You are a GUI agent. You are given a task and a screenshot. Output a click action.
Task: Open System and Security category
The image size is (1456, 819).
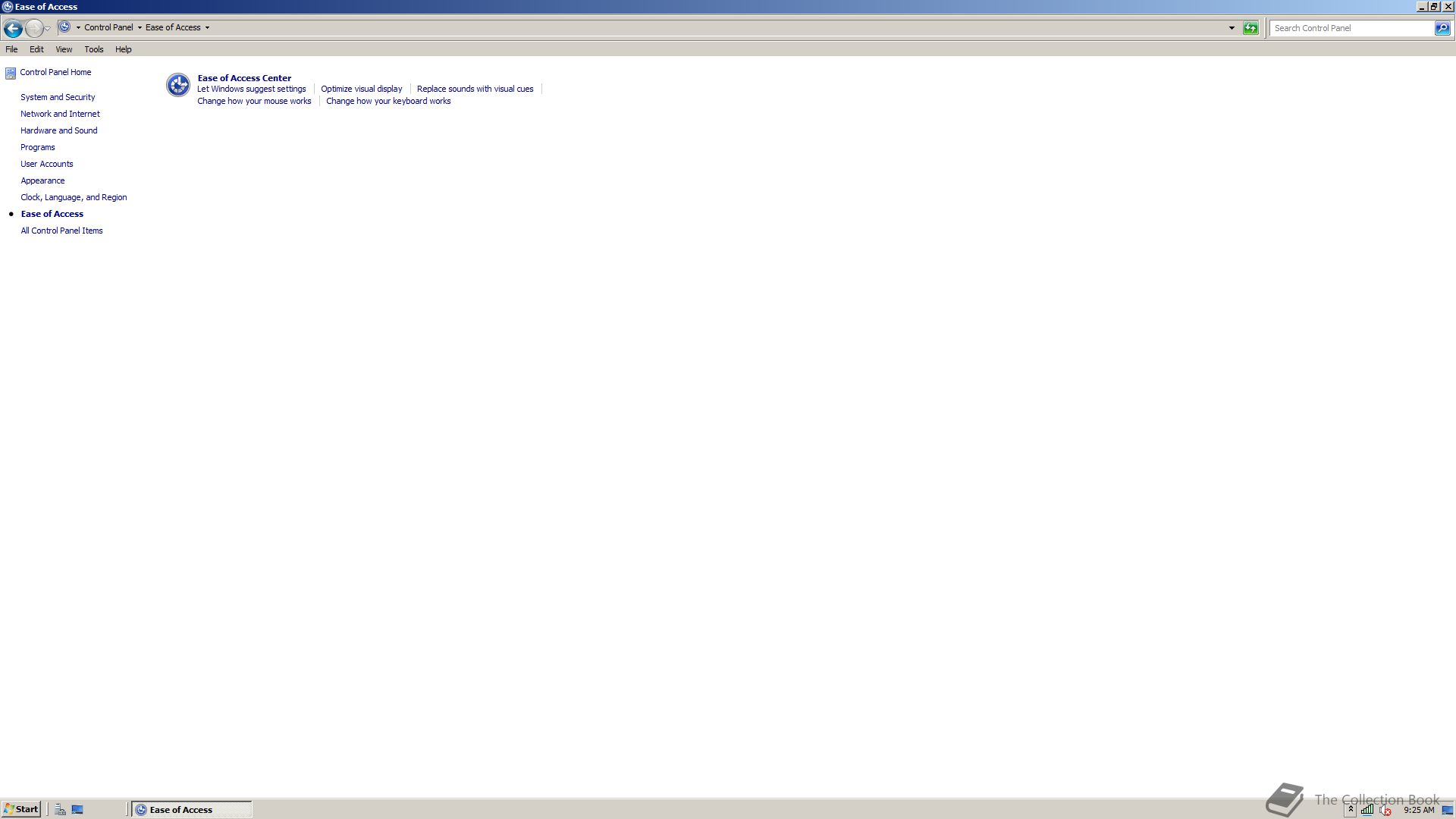click(x=58, y=97)
